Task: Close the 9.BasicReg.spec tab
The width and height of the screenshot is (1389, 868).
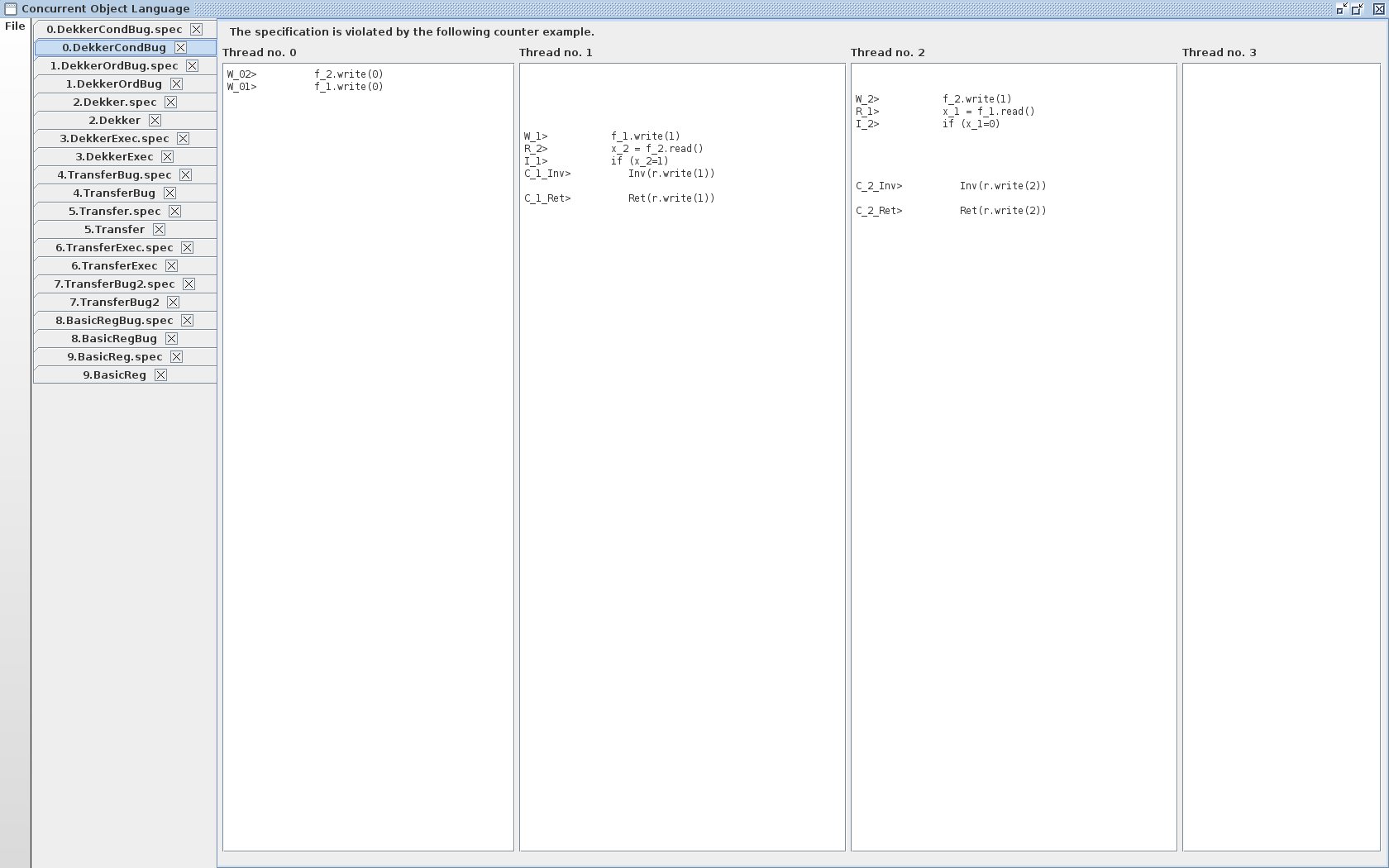Action: coord(176,356)
